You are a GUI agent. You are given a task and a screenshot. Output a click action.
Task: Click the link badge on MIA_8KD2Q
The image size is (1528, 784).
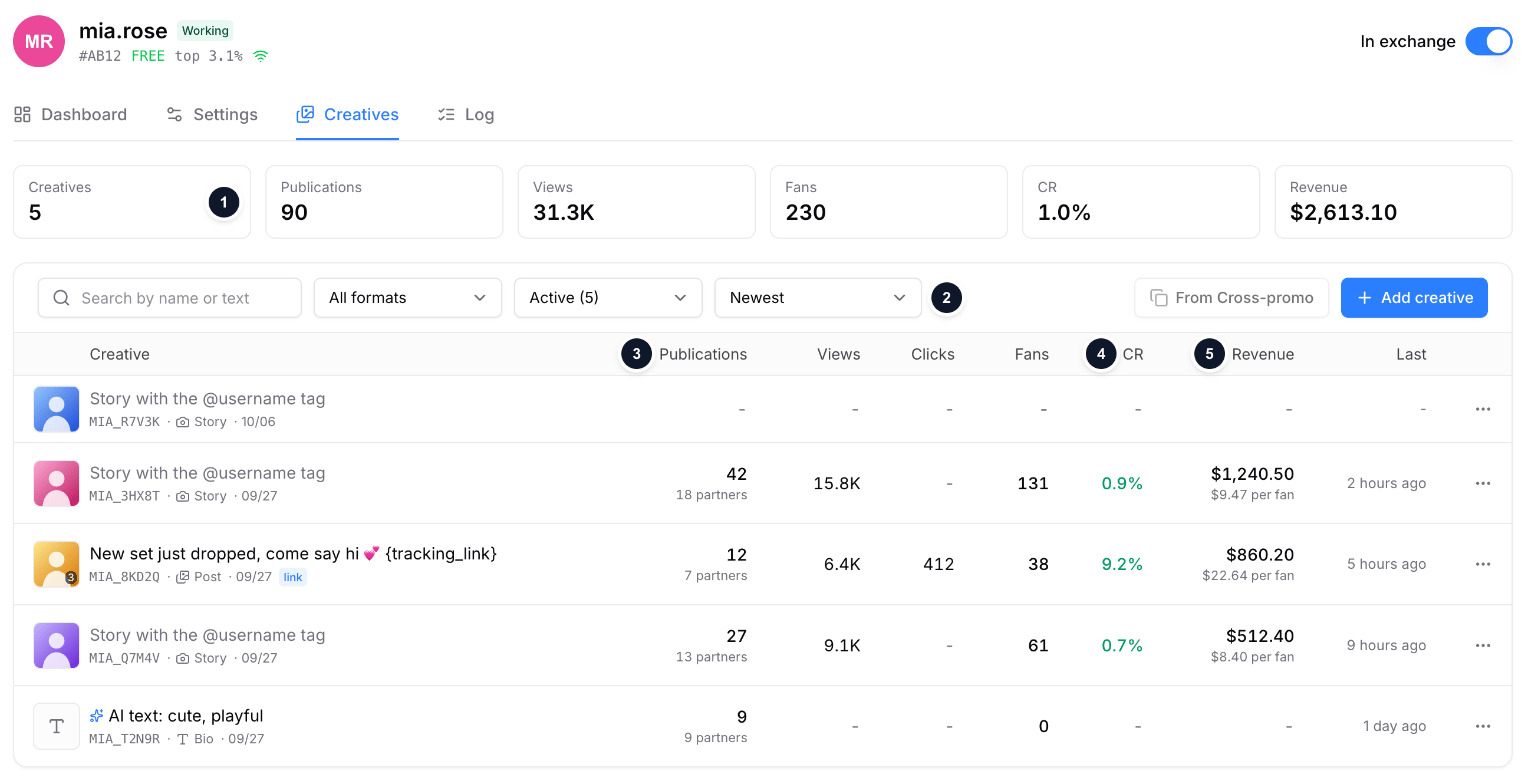[x=292, y=577]
